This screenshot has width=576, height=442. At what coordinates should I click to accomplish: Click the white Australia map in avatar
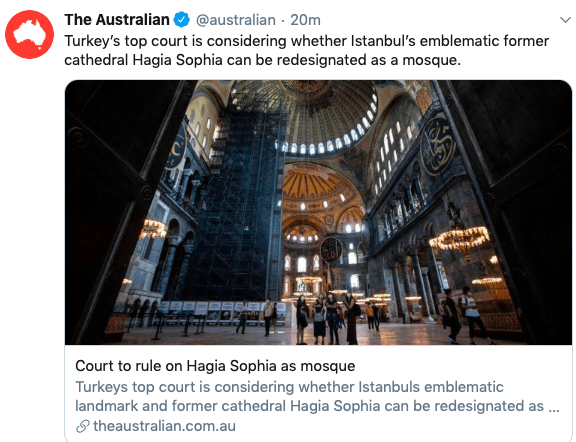[29, 34]
